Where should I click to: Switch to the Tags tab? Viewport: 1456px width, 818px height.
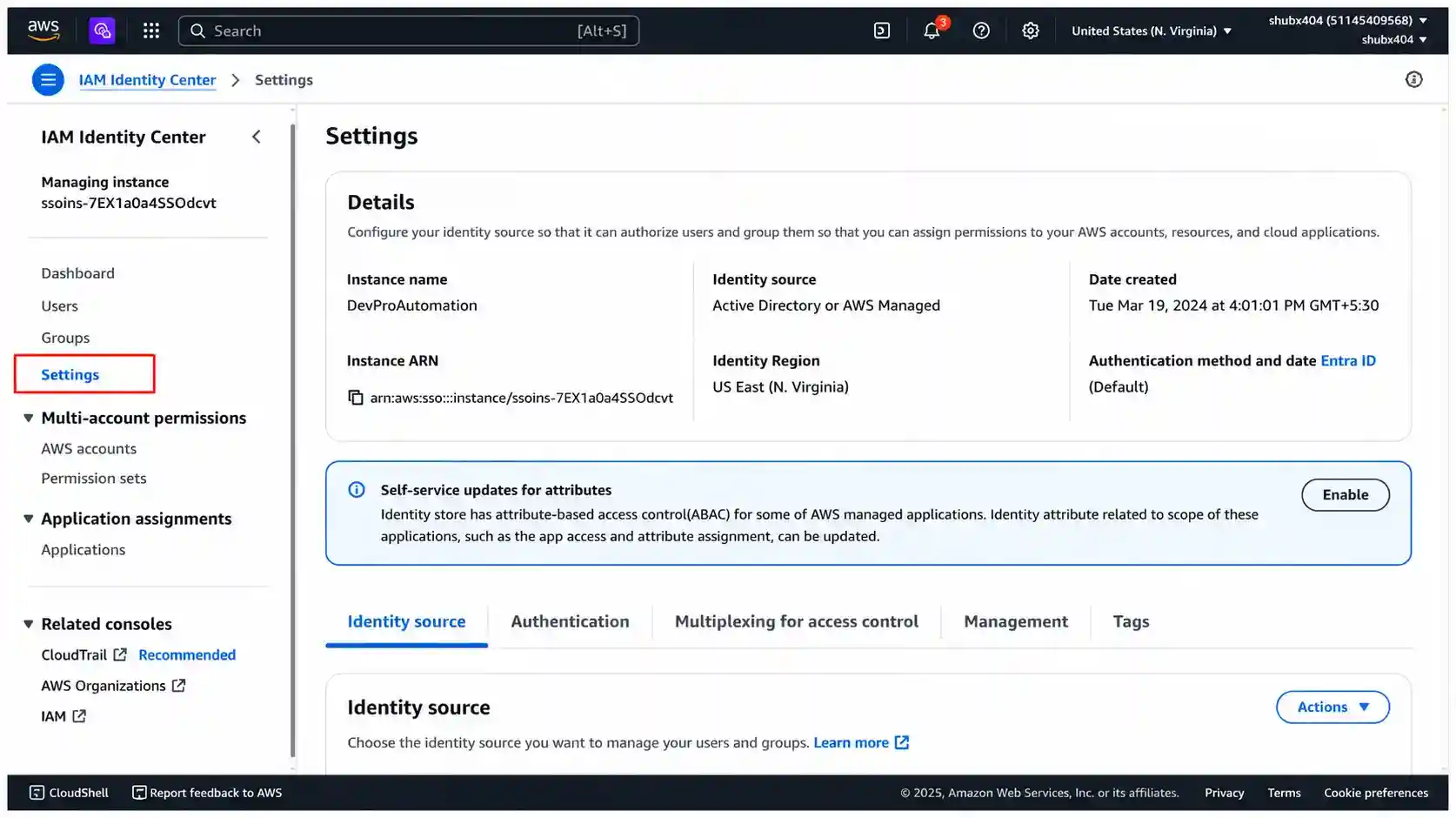pos(1131,622)
